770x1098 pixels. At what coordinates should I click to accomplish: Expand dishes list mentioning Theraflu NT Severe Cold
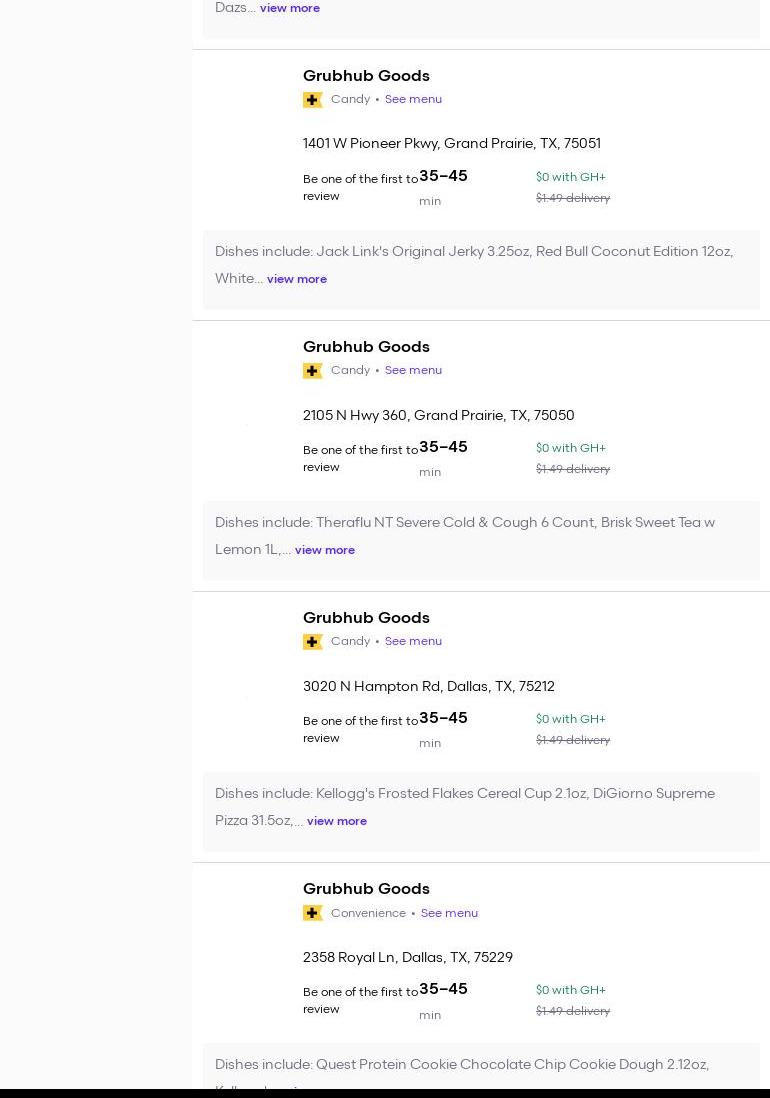coord(324,550)
